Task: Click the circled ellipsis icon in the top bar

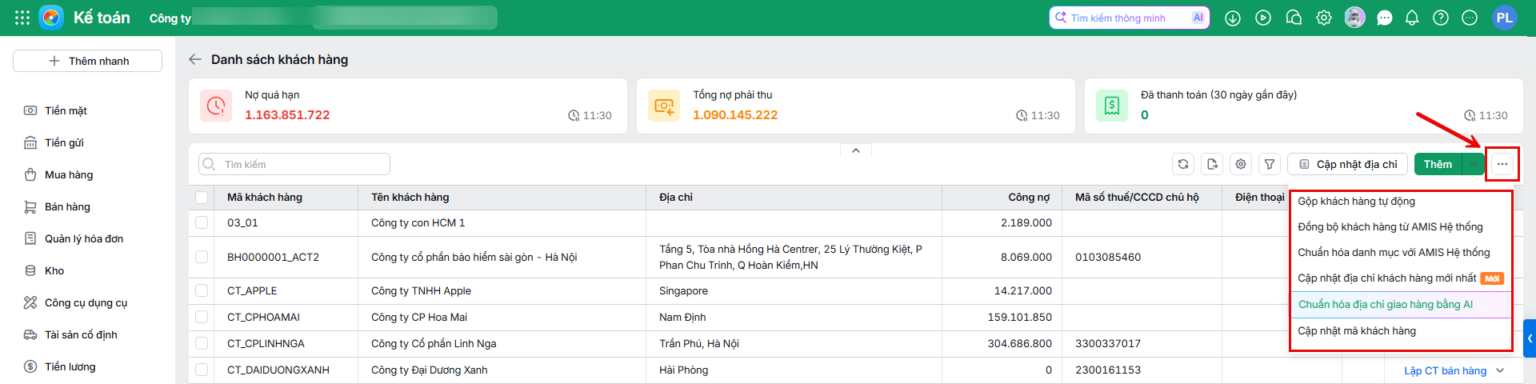Action: [1469, 18]
